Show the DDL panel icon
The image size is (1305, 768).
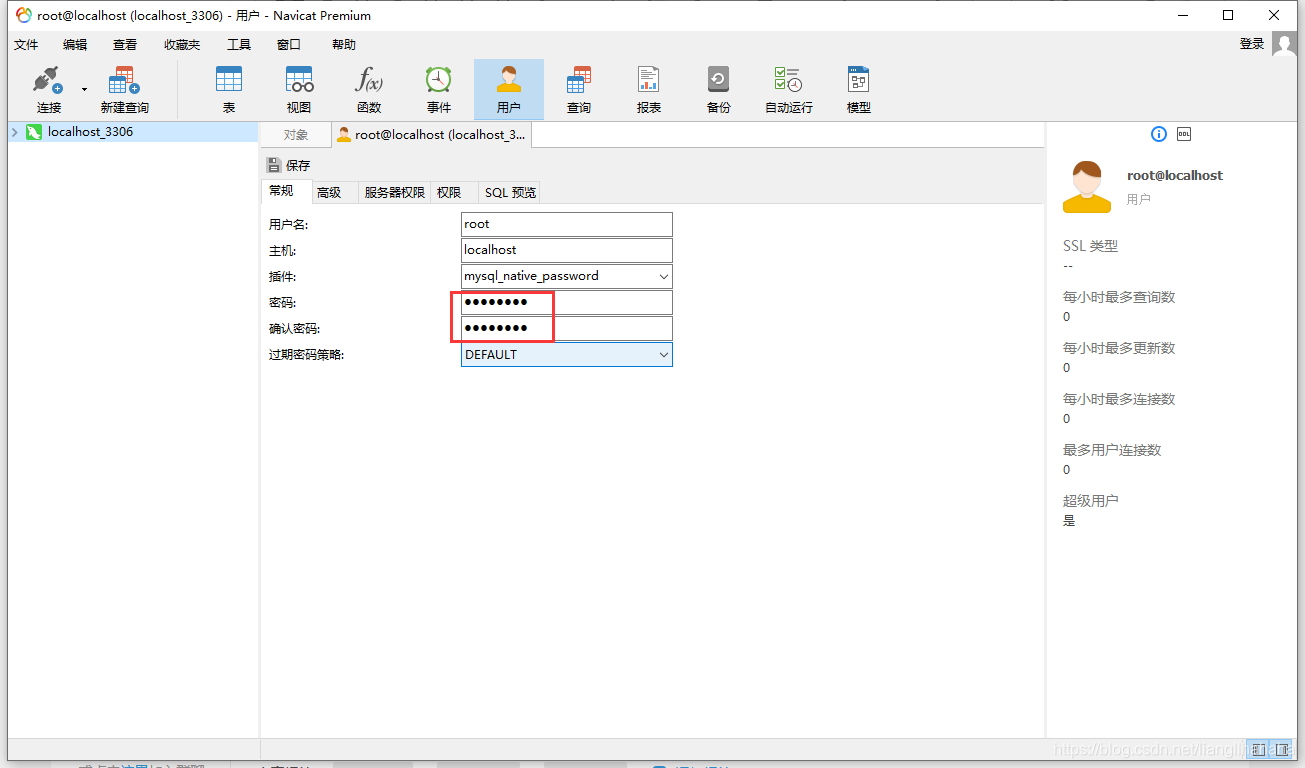click(x=1184, y=134)
